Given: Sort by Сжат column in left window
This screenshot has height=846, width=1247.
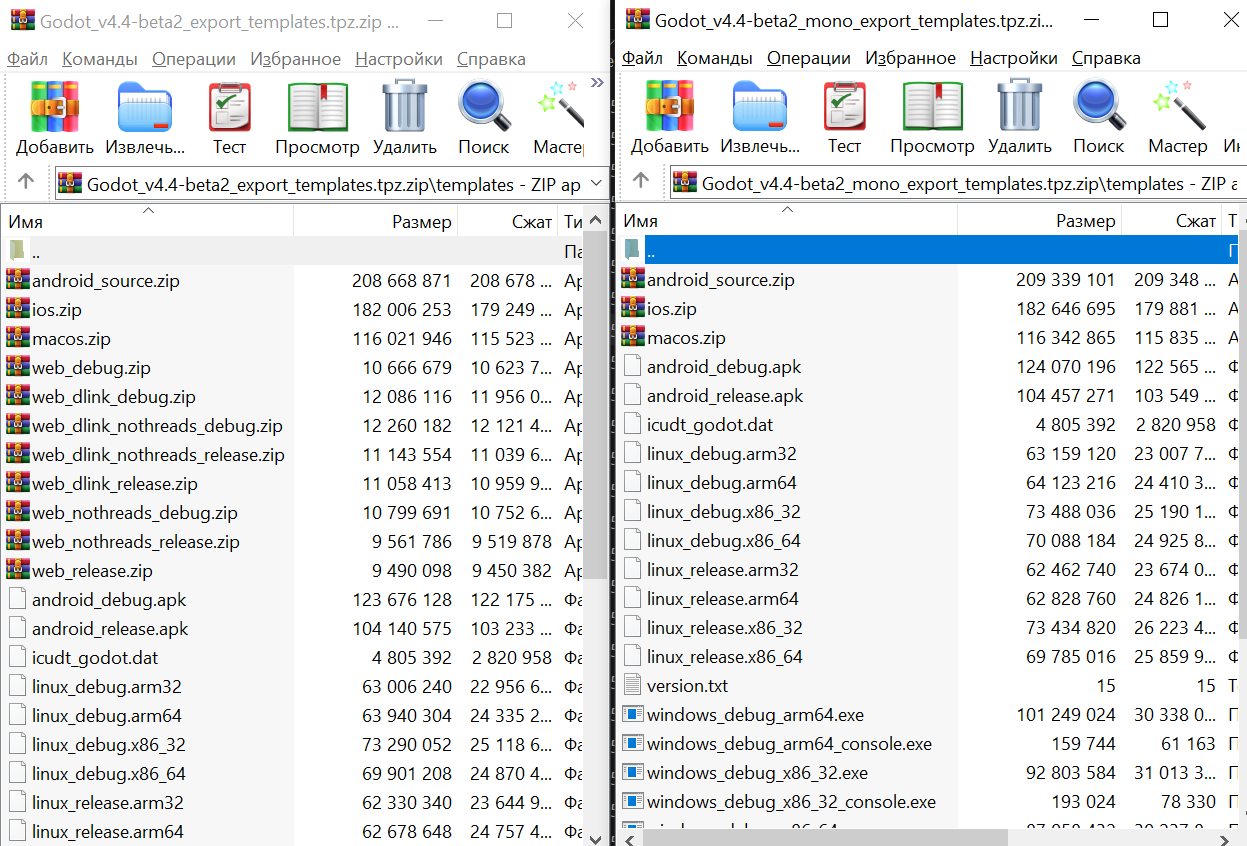Looking at the screenshot, I should pyautogui.click(x=508, y=221).
